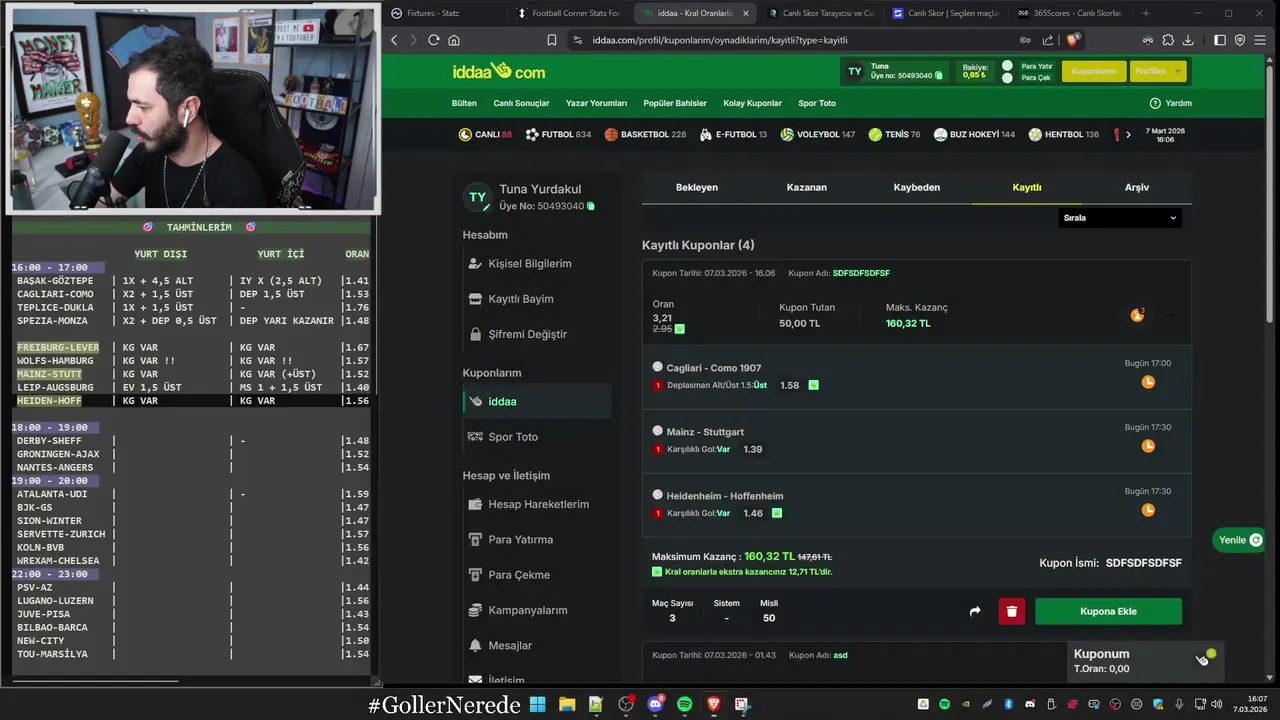The image size is (1280, 720).
Task: Open Spotify from the Windows taskbar
Action: (x=684, y=704)
